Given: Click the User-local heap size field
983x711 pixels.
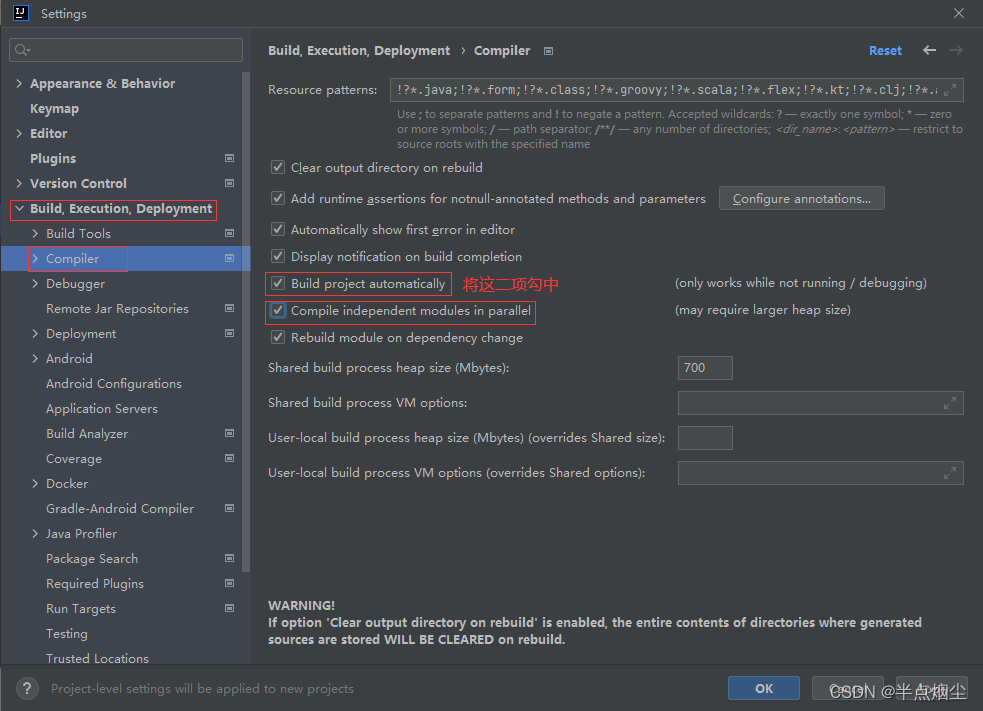Looking at the screenshot, I should [705, 438].
